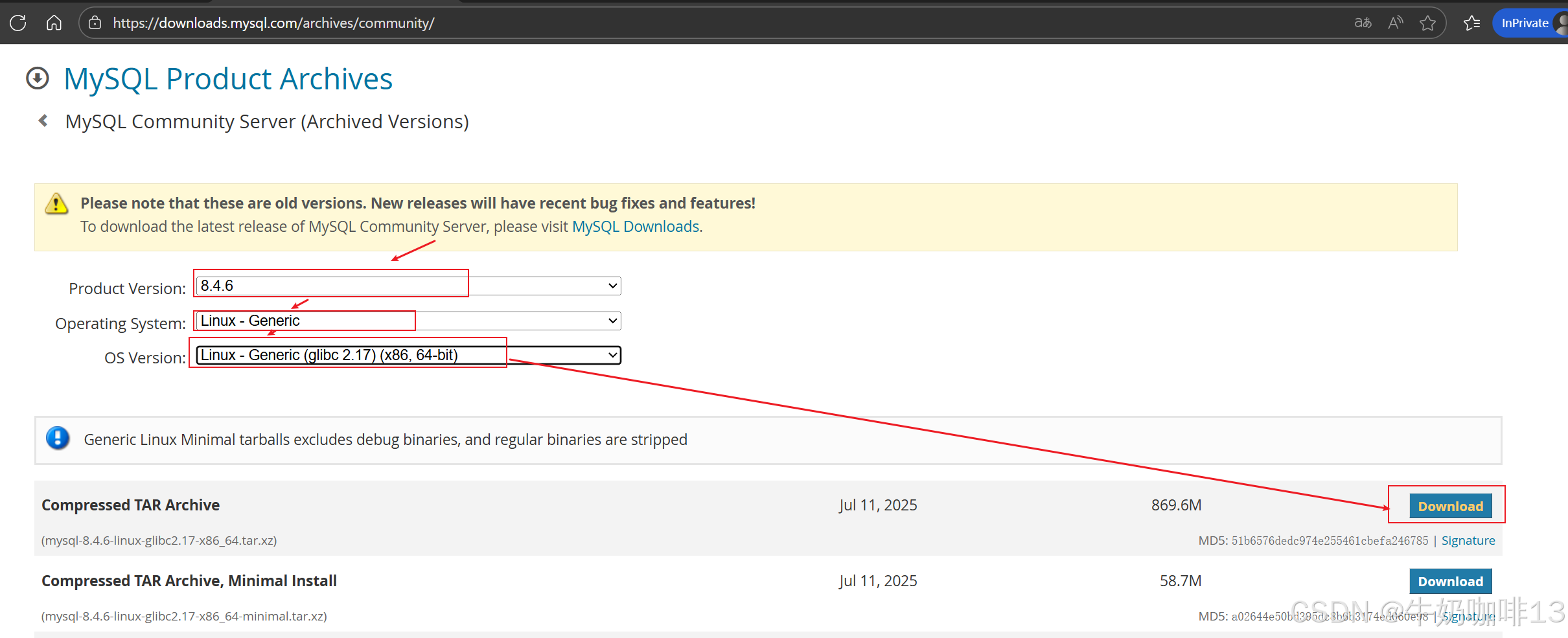The image size is (1568, 638).
Task: Open the favorites list icon
Action: coord(1471,23)
